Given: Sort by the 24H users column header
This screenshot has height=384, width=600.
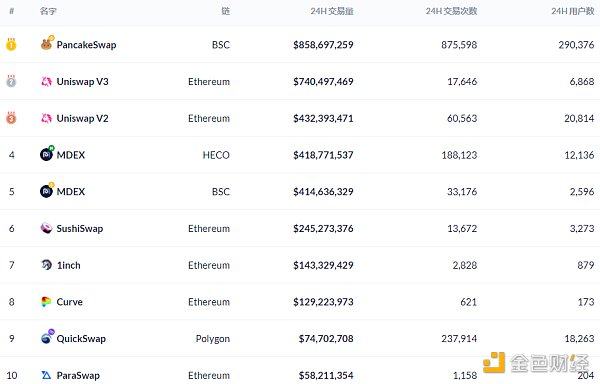Looking at the screenshot, I should coord(573,11).
